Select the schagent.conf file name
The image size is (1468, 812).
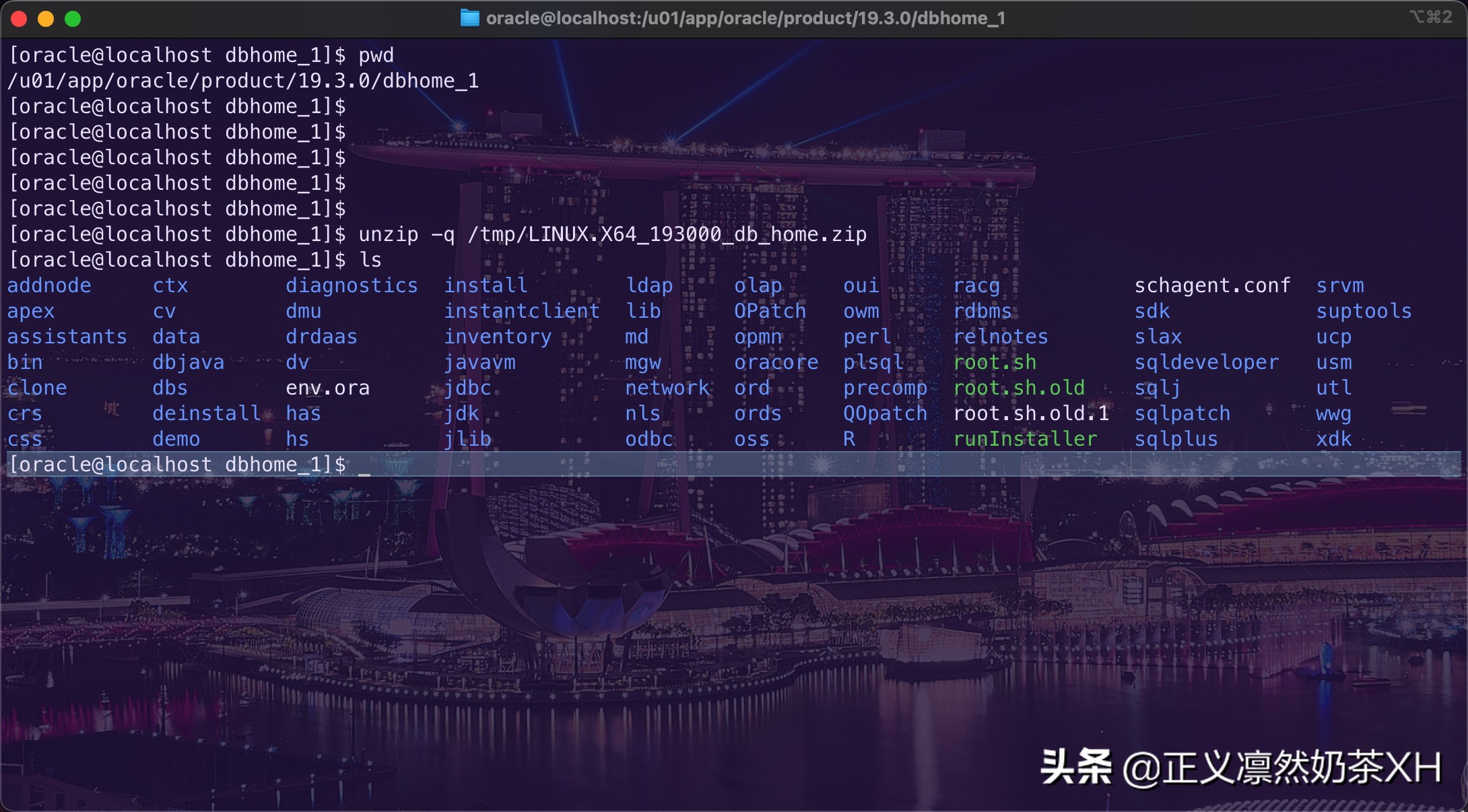1211,285
